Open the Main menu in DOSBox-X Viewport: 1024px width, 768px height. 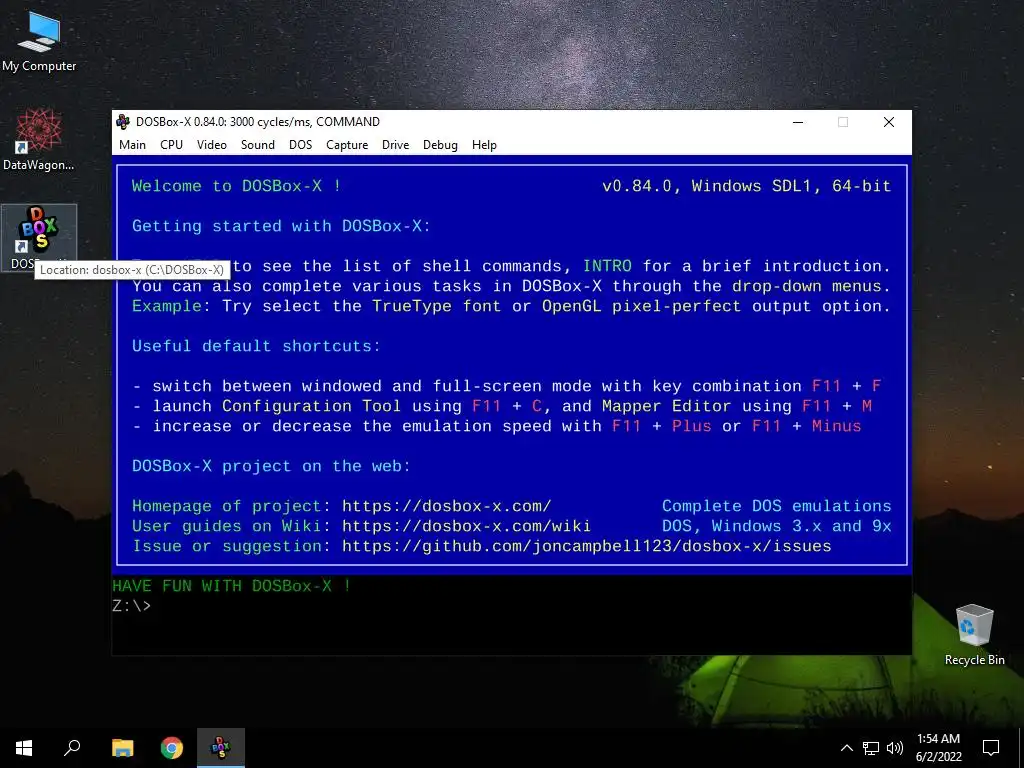click(x=132, y=145)
